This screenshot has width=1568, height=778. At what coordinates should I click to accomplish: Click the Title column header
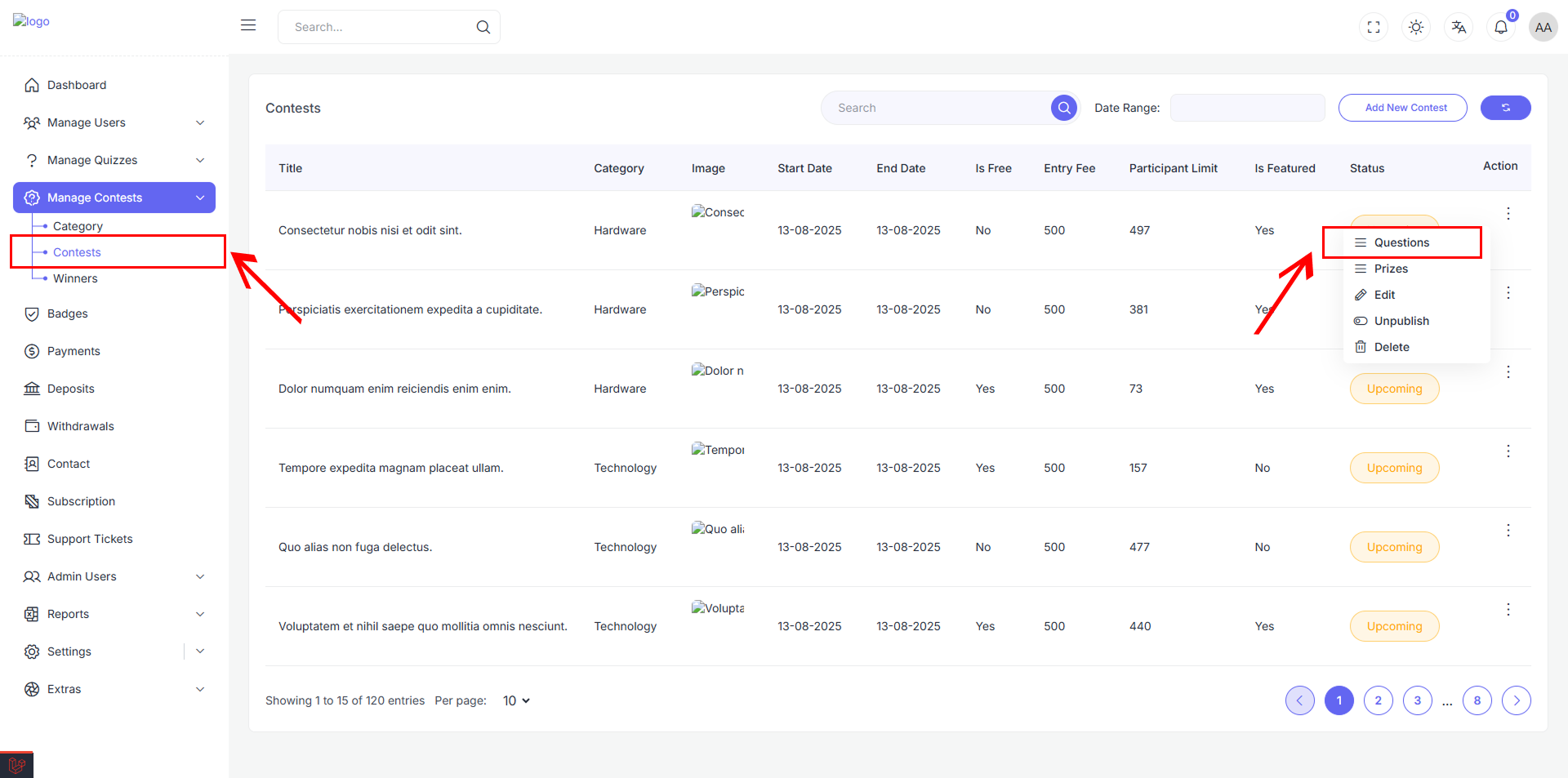pos(290,168)
